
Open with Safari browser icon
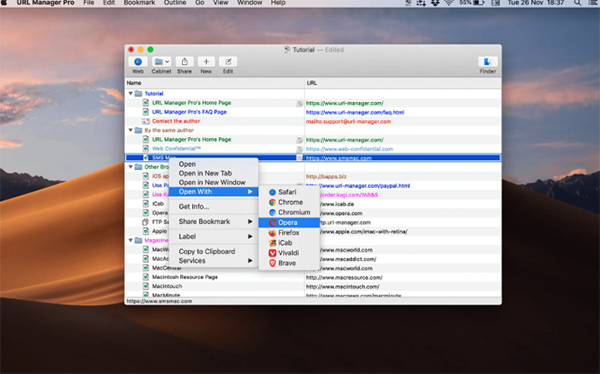tap(272, 192)
